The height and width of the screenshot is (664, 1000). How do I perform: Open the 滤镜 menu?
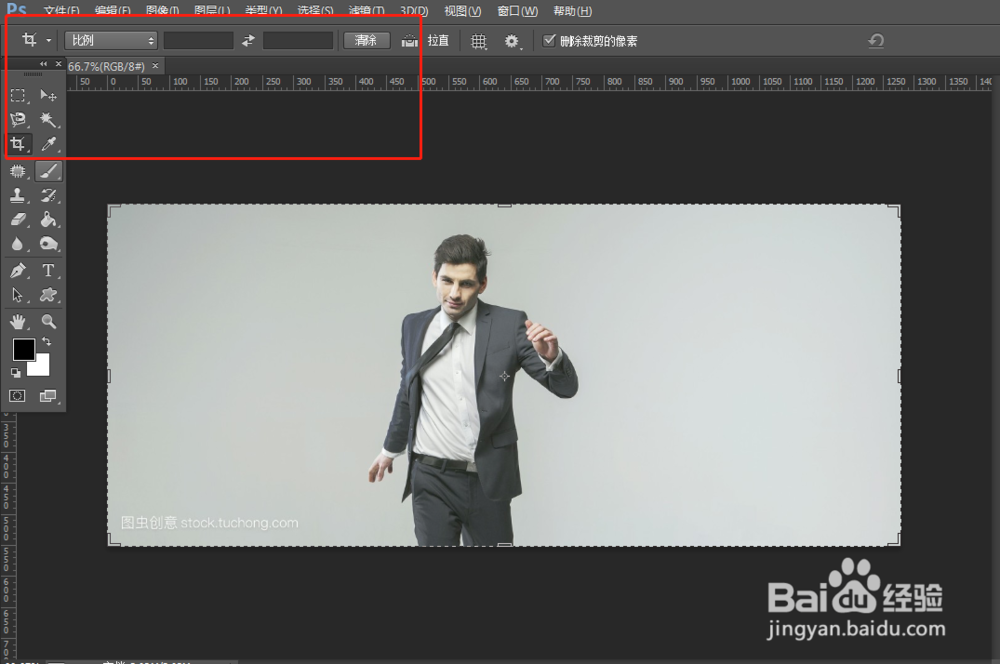(366, 11)
